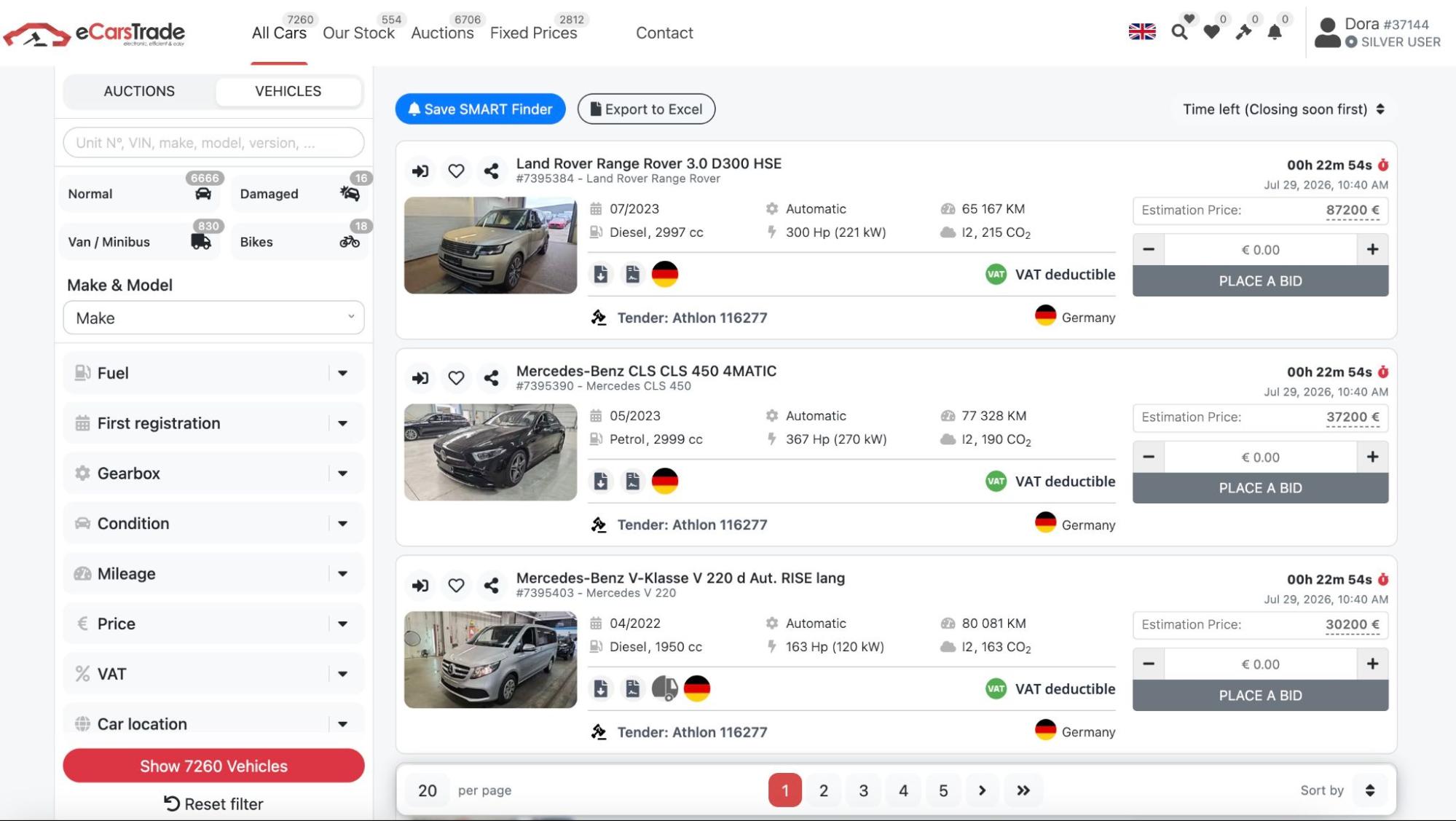The width and height of the screenshot is (1456, 821).
Task: Jump to last page double arrow
Action: tap(1023, 790)
